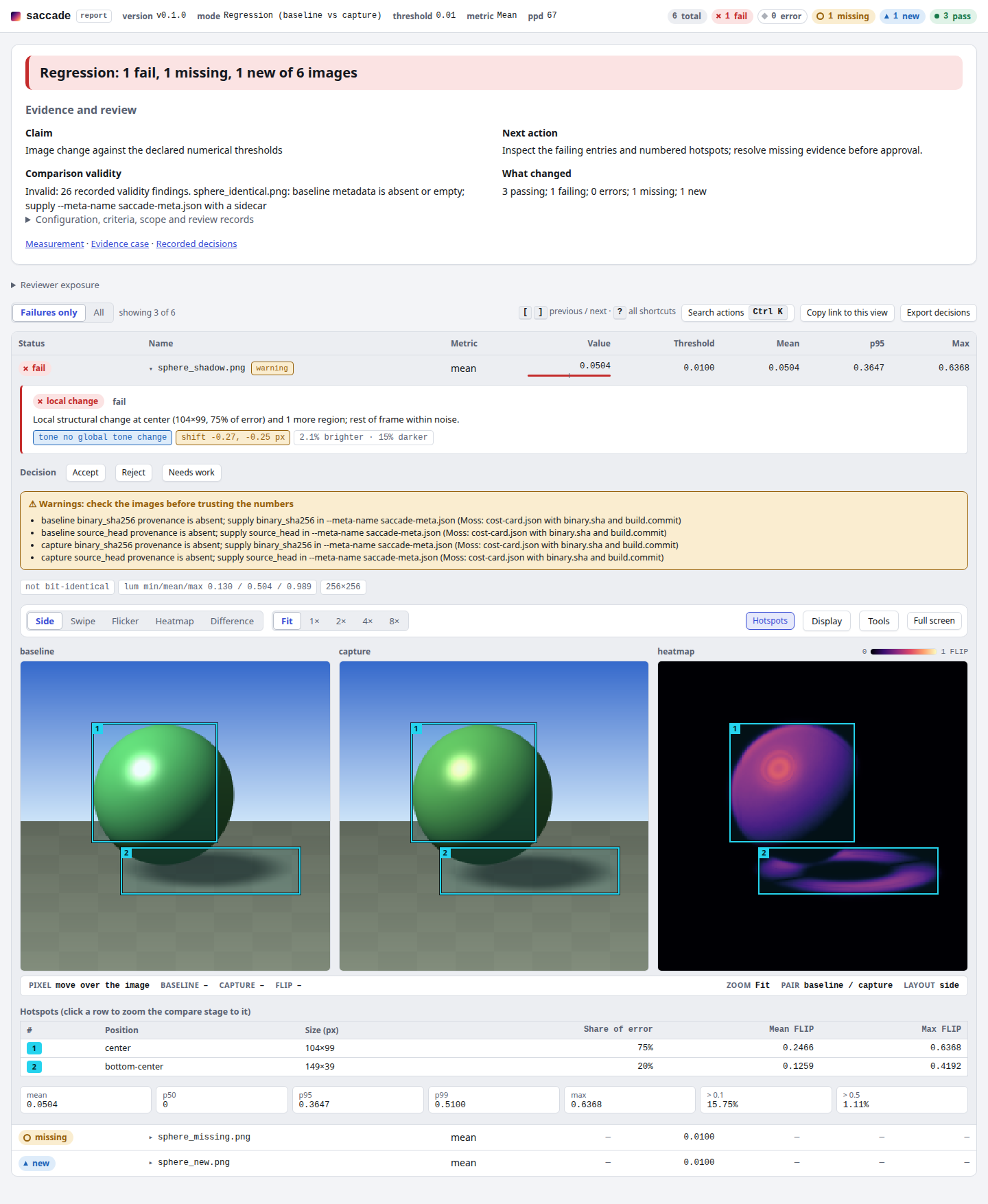Open the Tools menu
Image resolution: width=988 pixels, height=1204 pixels.
pos(878,621)
